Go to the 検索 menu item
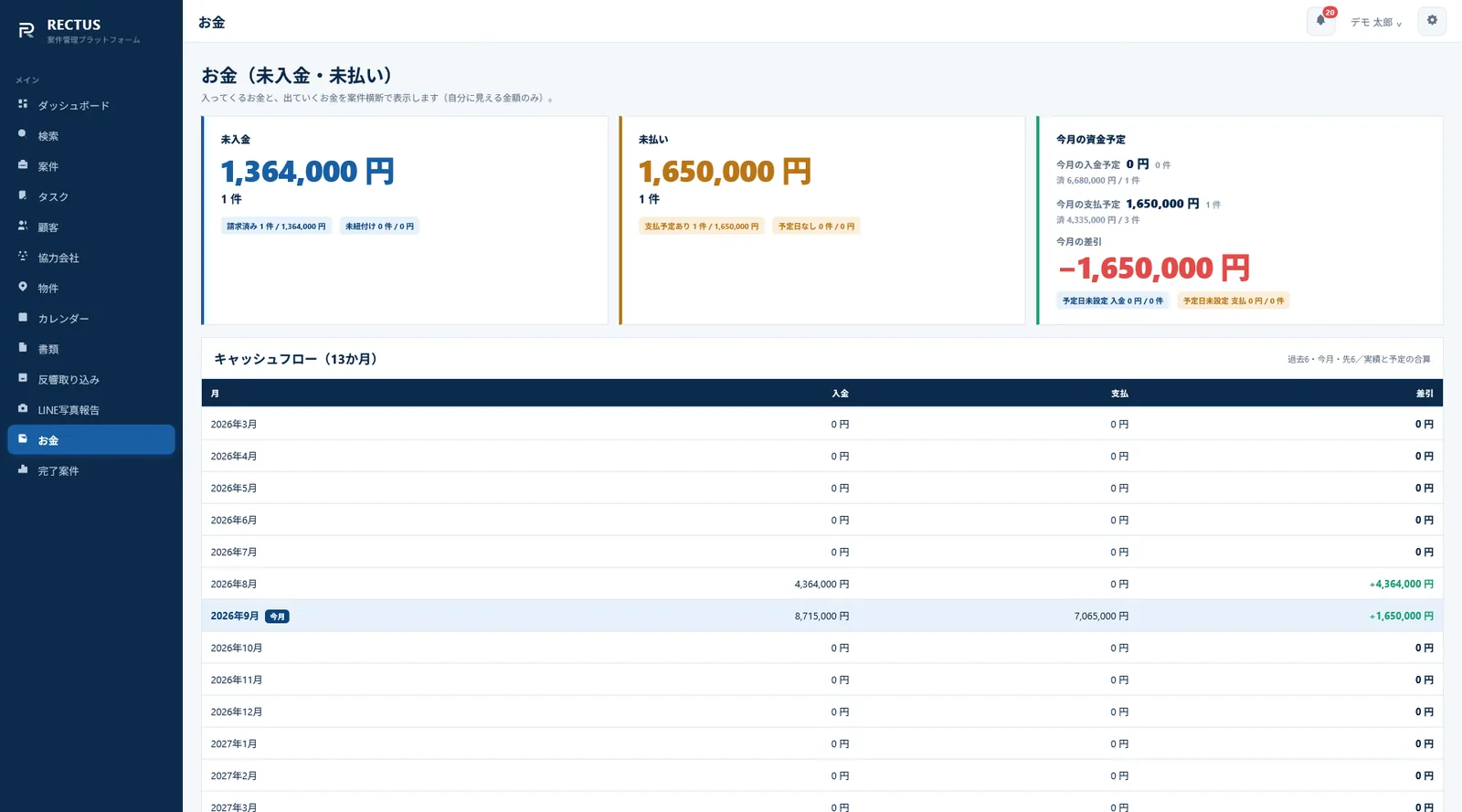This screenshot has height=812, width=1462. click(91, 135)
